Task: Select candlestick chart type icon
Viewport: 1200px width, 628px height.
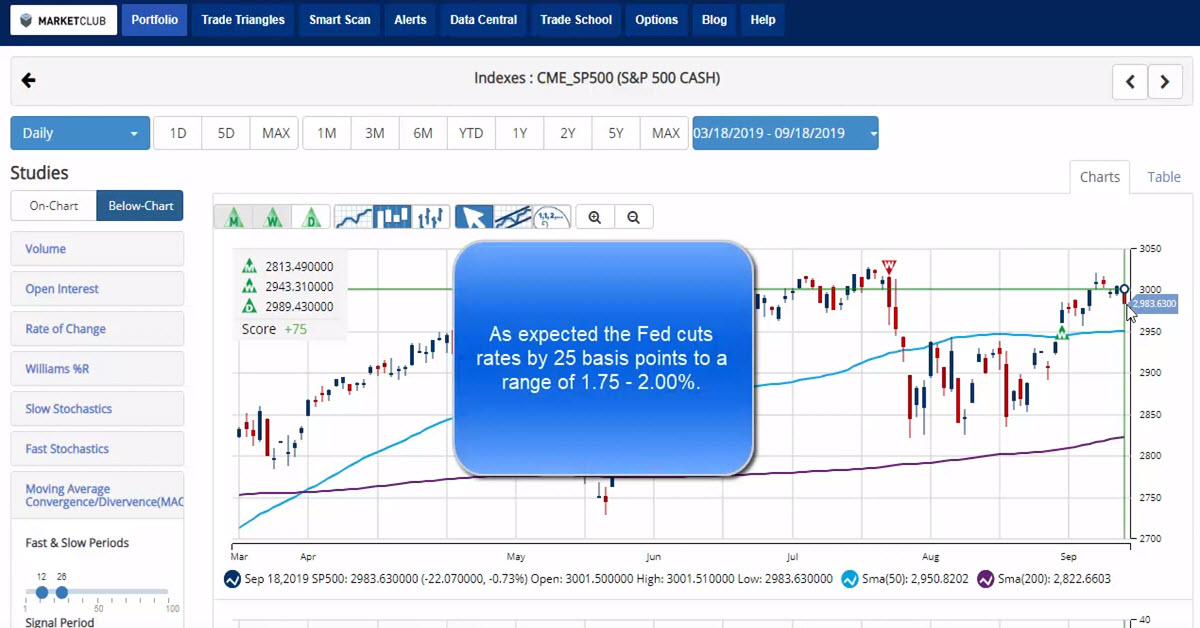Action: coord(392,217)
